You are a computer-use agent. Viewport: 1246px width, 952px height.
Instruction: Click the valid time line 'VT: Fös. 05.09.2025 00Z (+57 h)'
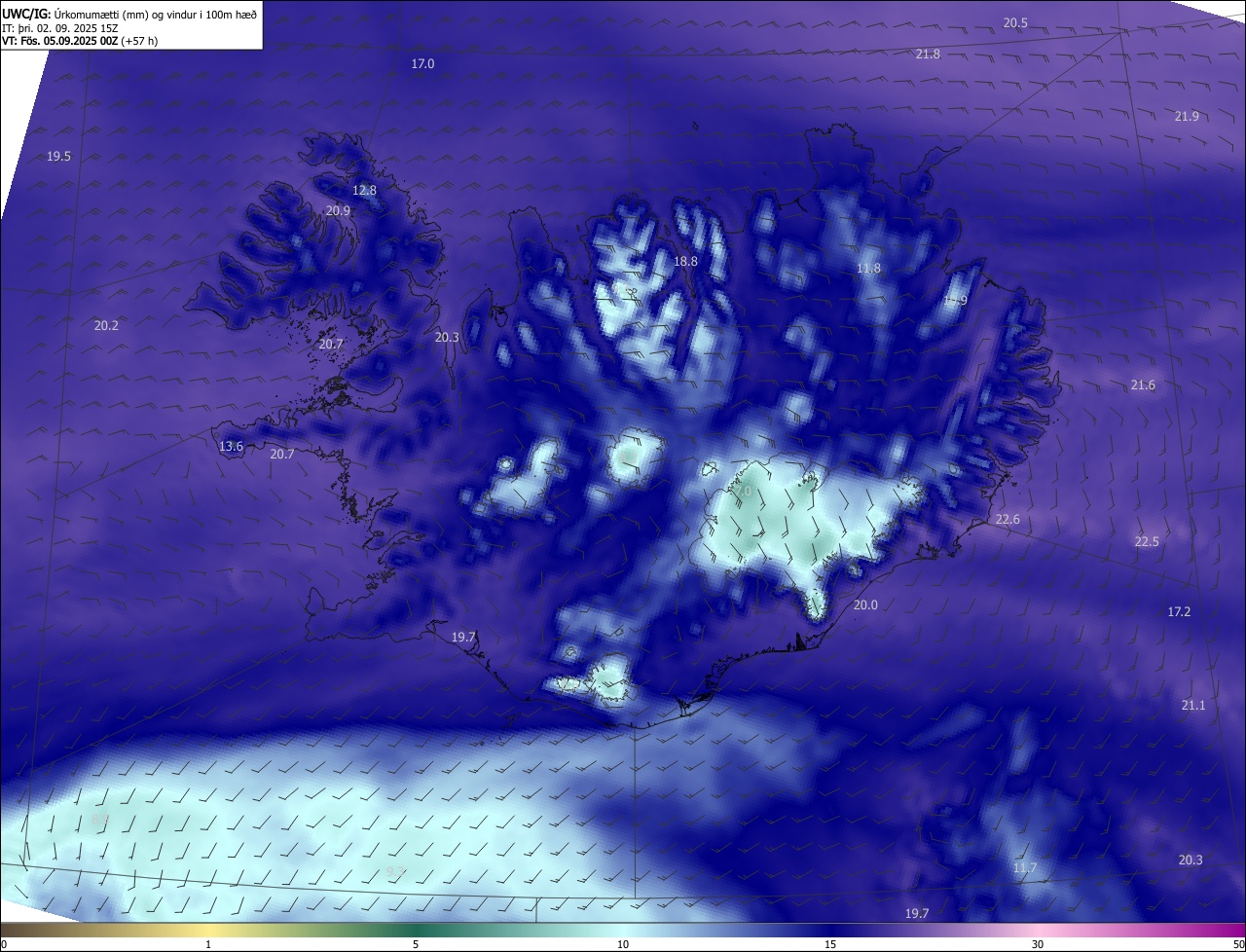[81, 41]
